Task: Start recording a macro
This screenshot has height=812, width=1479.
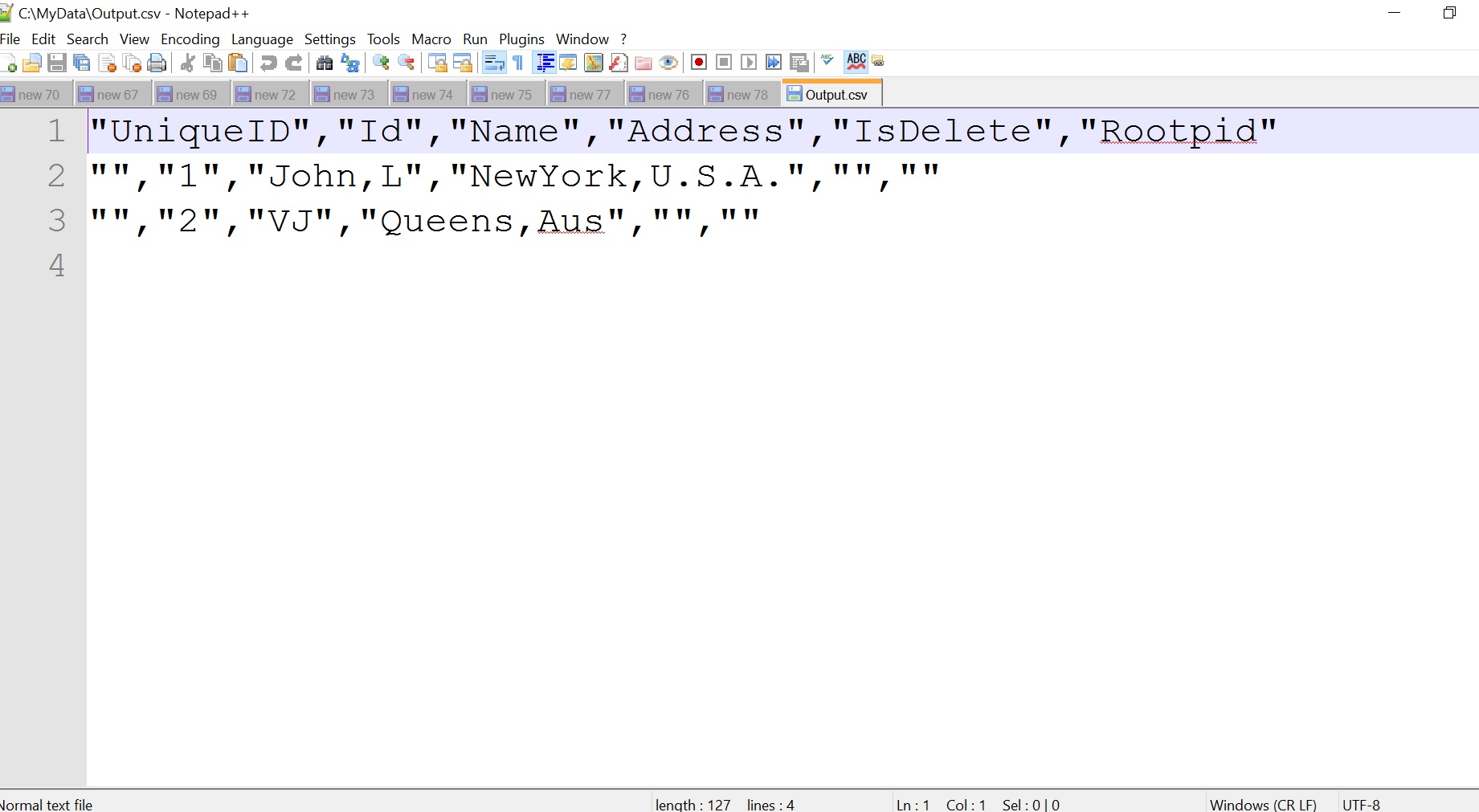Action: (698, 63)
